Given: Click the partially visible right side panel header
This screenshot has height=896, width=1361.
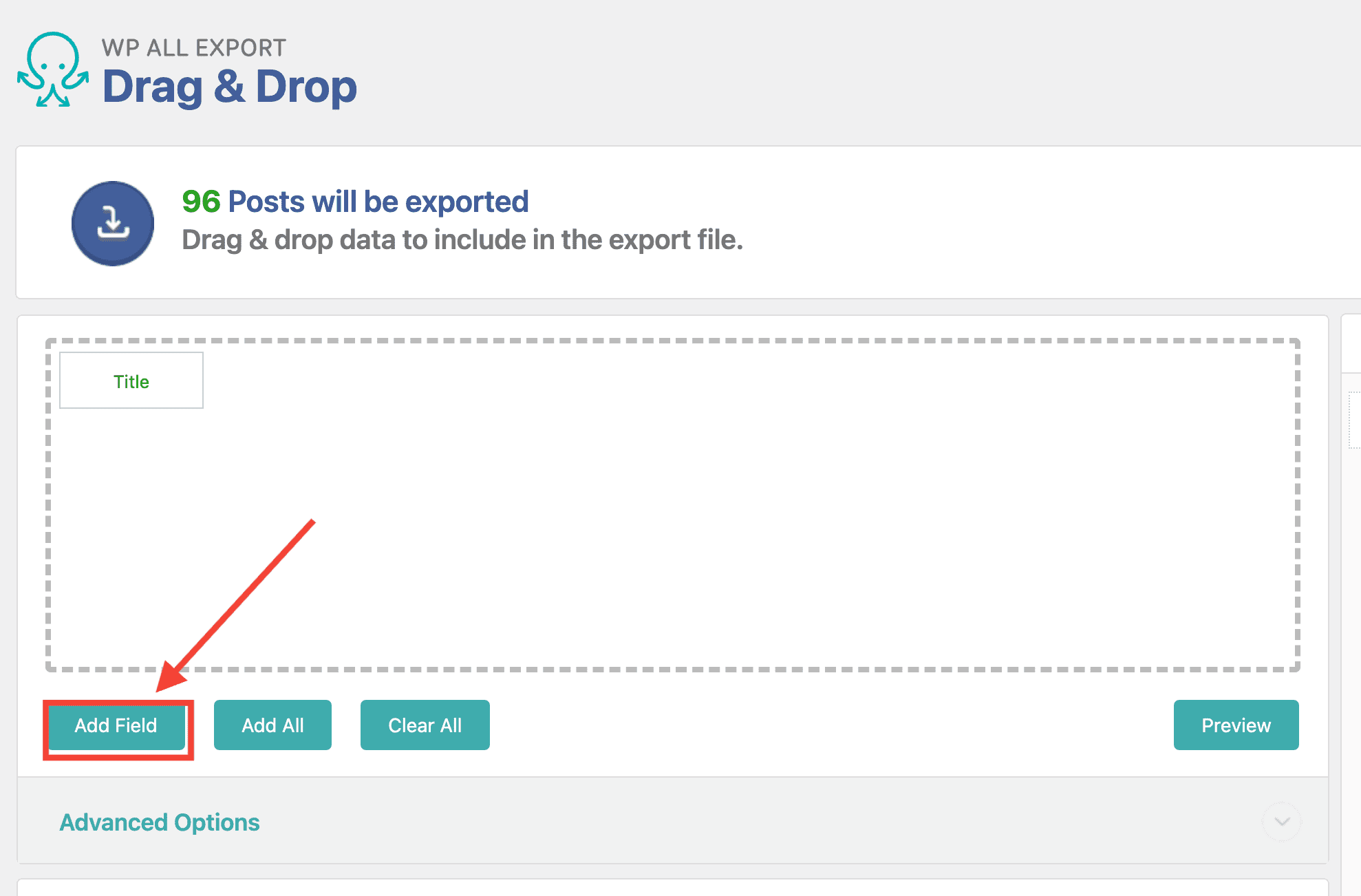Looking at the screenshot, I should (1351, 344).
